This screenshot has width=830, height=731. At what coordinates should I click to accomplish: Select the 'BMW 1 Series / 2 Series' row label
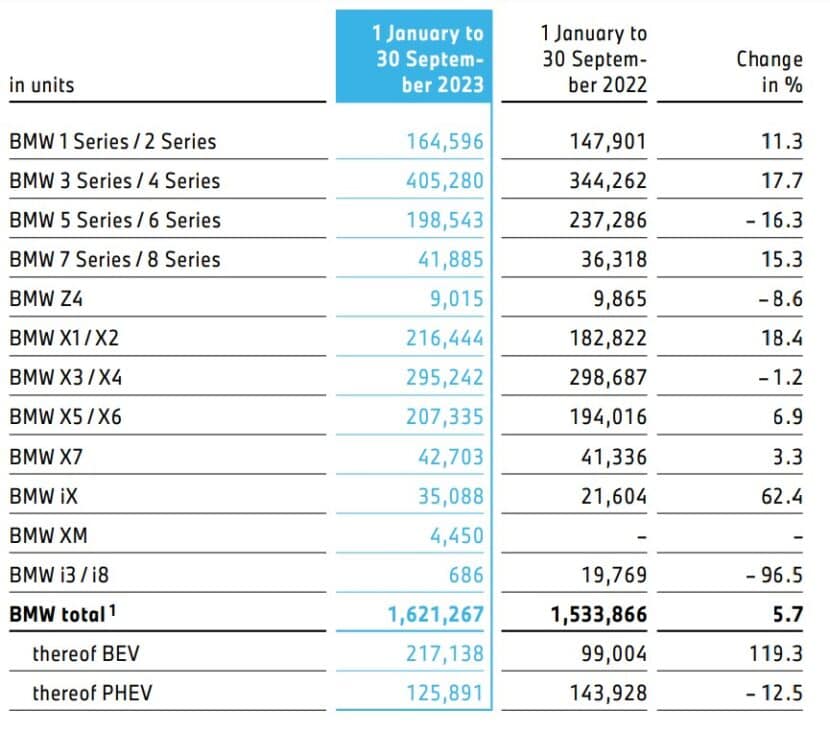112,142
